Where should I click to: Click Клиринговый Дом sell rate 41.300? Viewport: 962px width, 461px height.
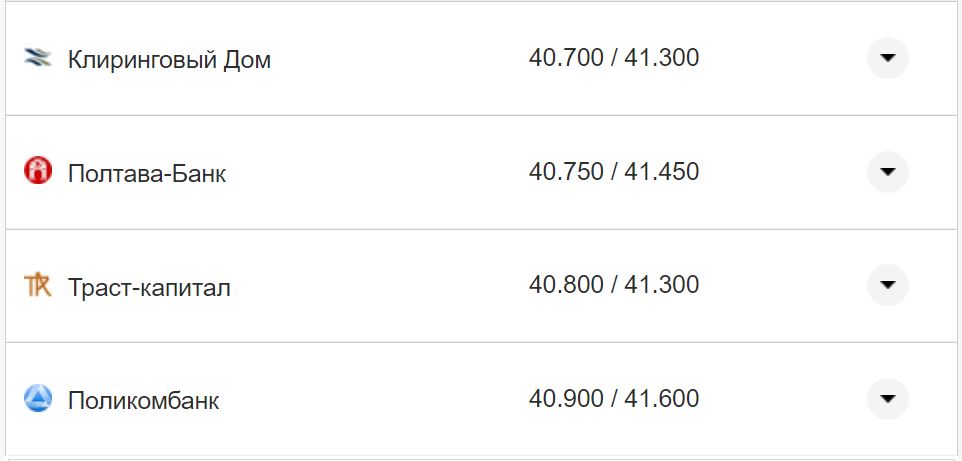662,58
